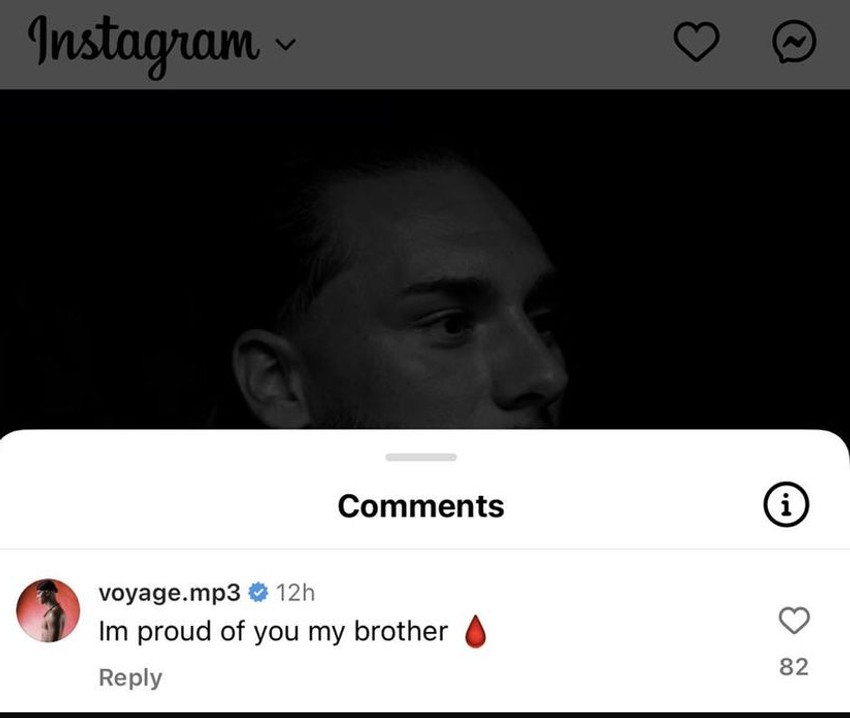Reply to voyage.mp3's comment

[x=130, y=678]
